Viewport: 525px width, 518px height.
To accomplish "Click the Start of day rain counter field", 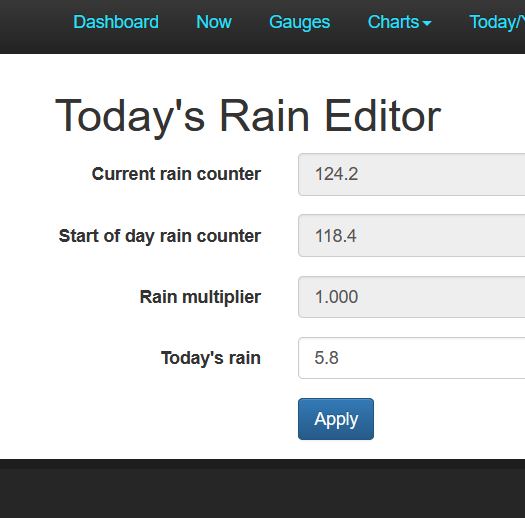I will pyautogui.click(x=411, y=236).
